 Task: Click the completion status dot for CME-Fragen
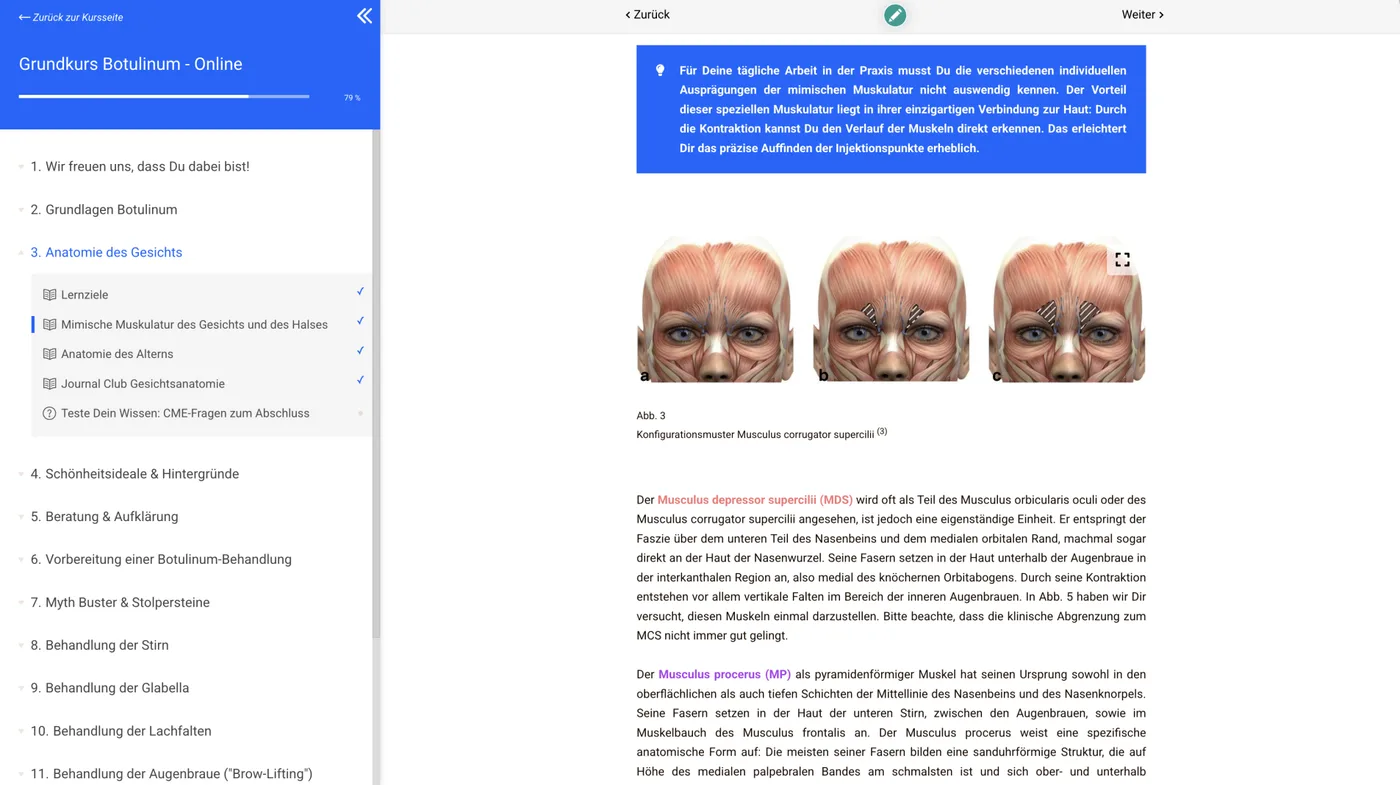[x=360, y=413]
